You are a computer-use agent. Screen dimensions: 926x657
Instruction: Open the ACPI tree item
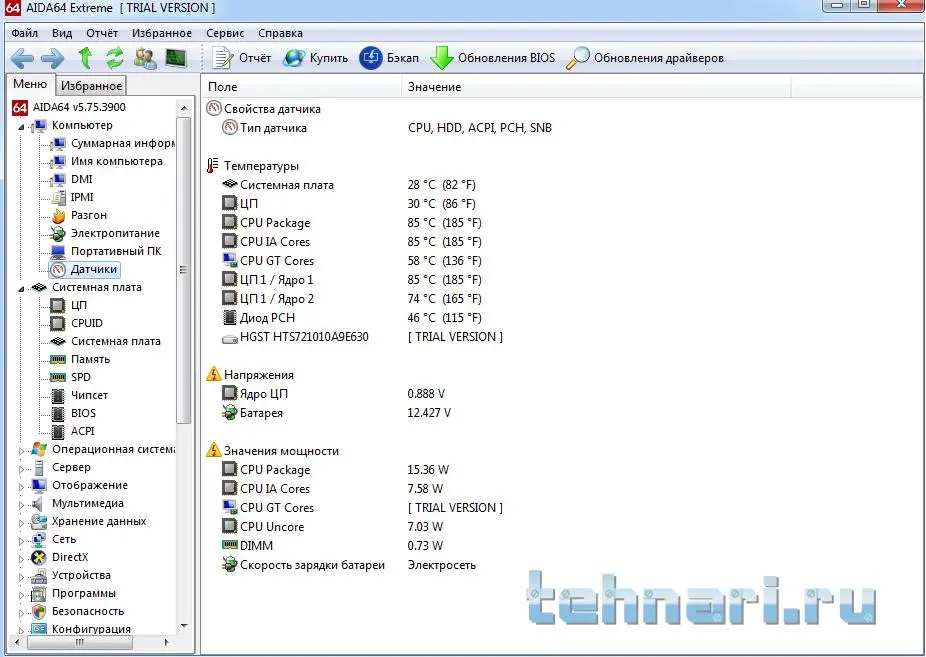[73, 431]
